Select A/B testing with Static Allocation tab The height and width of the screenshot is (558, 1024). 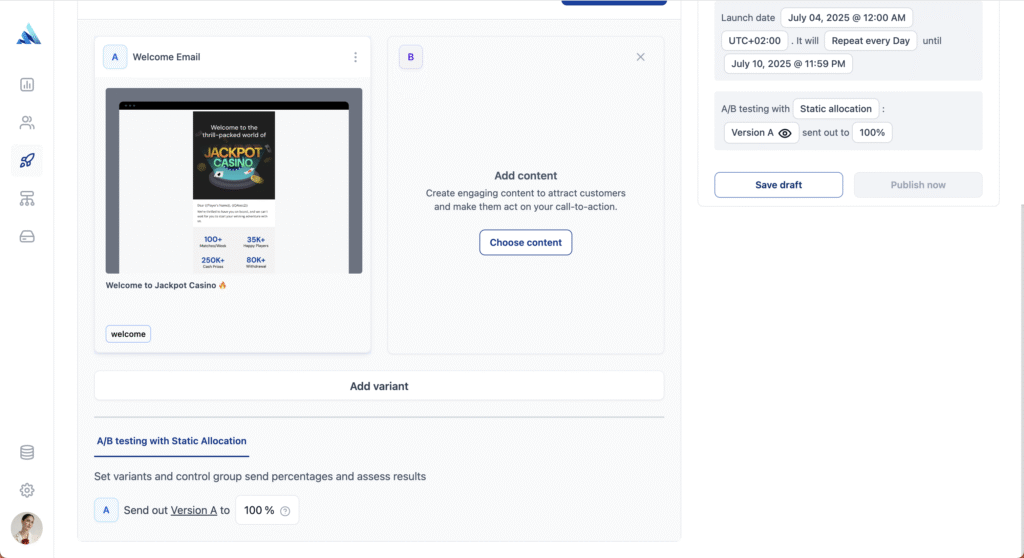172,441
